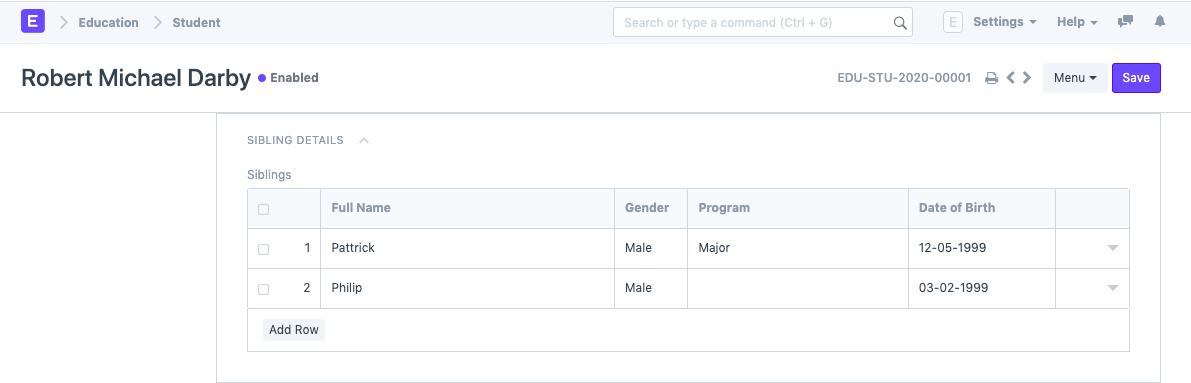Collapse the Sibling Details section
The width and height of the screenshot is (1191, 383).
click(364, 141)
